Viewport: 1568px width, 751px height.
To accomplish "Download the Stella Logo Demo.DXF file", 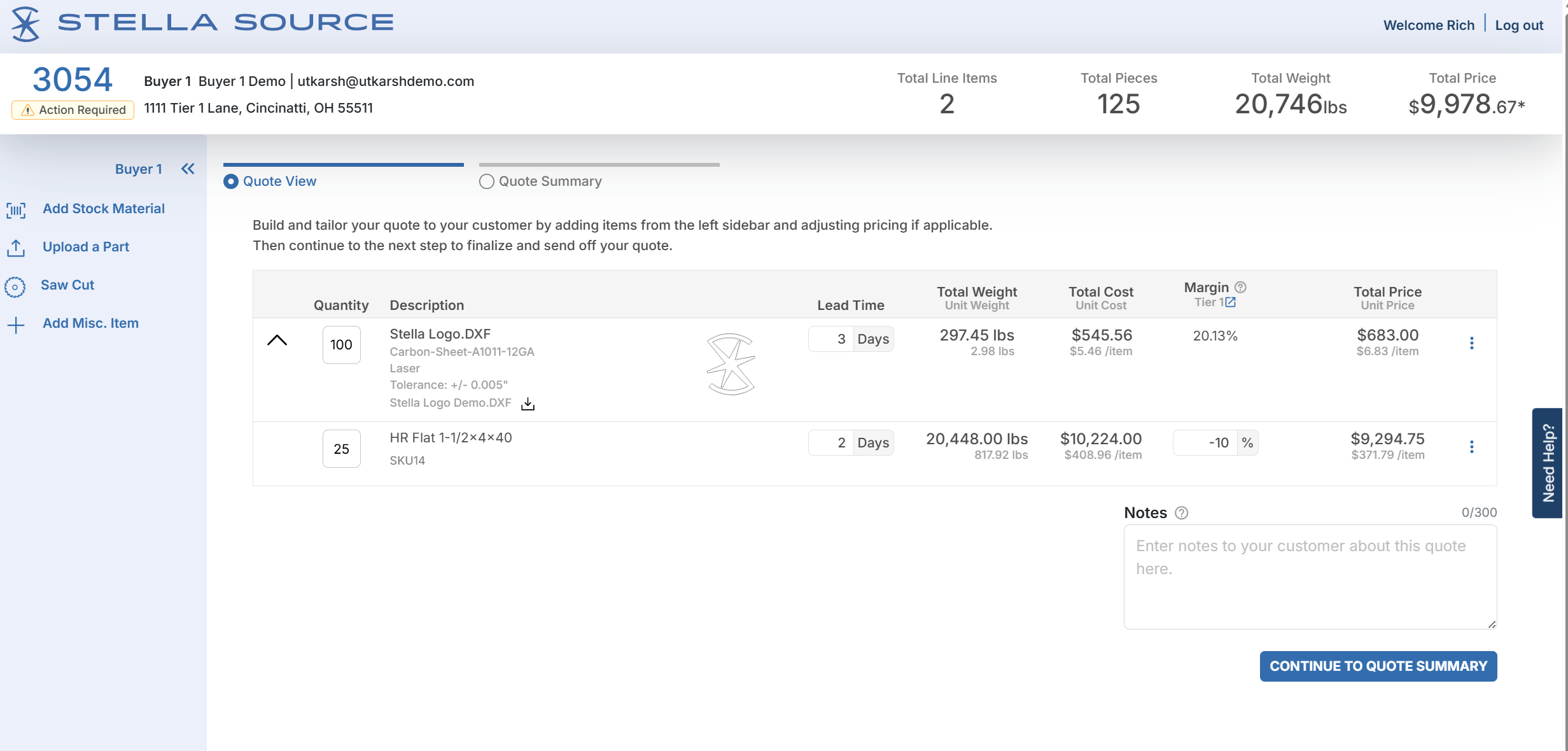I will coord(528,404).
